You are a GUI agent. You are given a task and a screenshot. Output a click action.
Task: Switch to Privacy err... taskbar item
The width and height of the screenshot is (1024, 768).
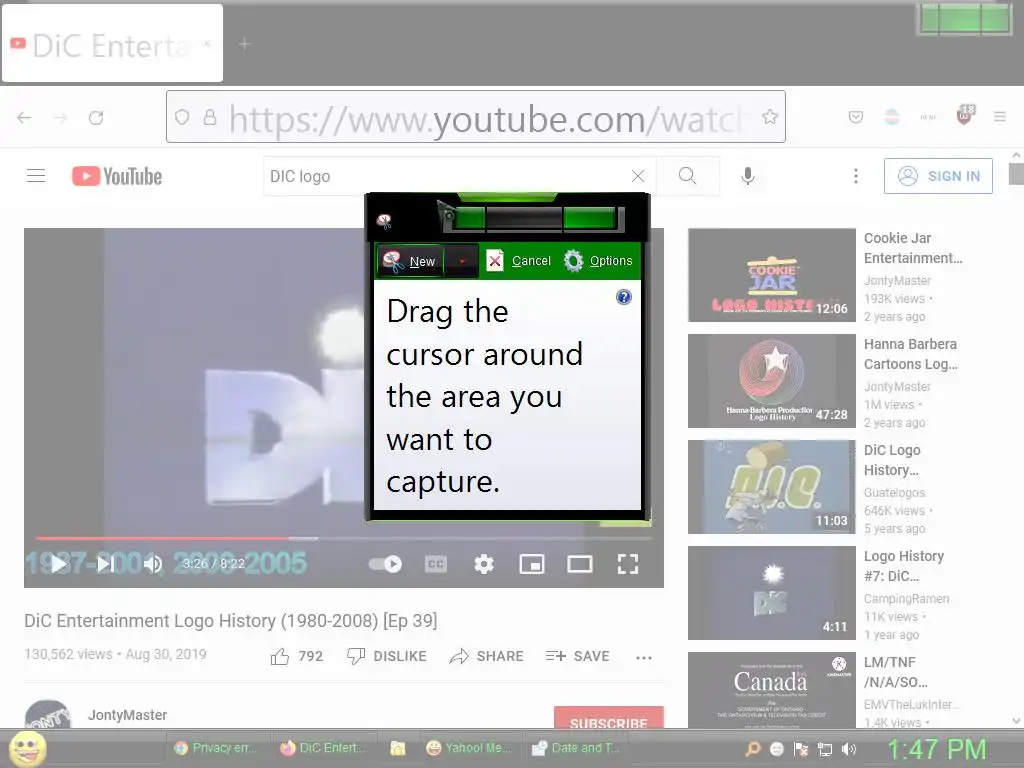216,748
